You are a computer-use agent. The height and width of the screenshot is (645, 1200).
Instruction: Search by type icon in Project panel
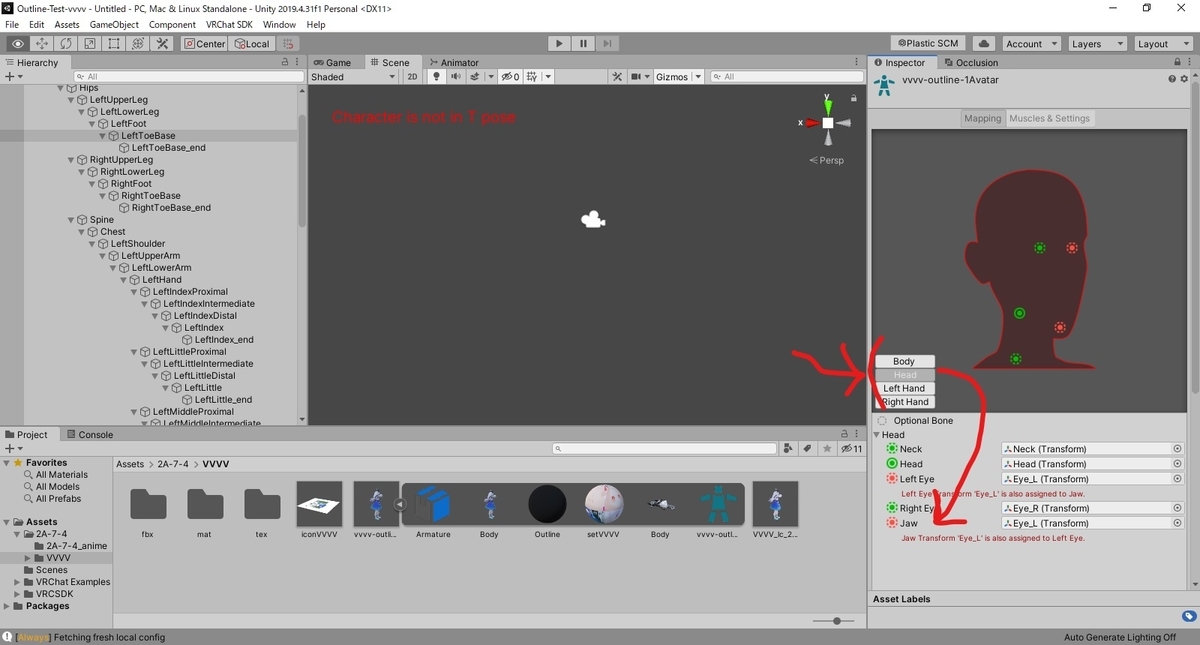click(788, 449)
